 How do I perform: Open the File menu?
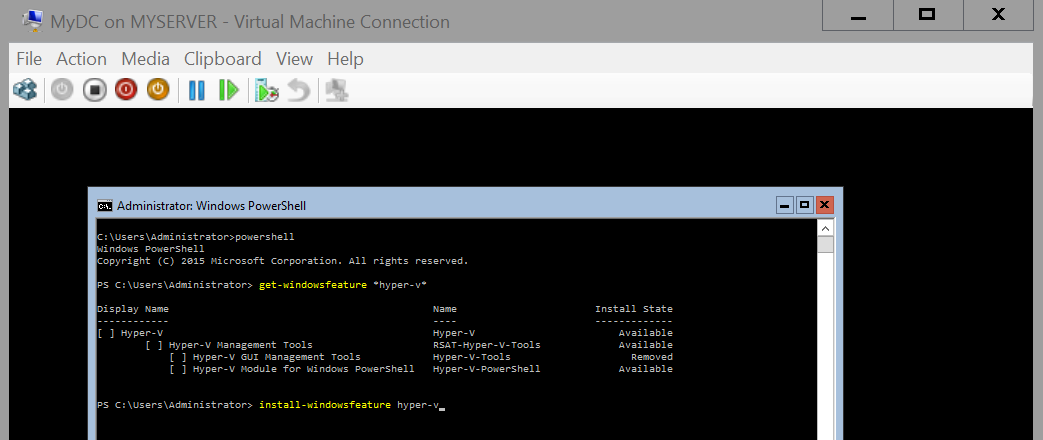29,59
